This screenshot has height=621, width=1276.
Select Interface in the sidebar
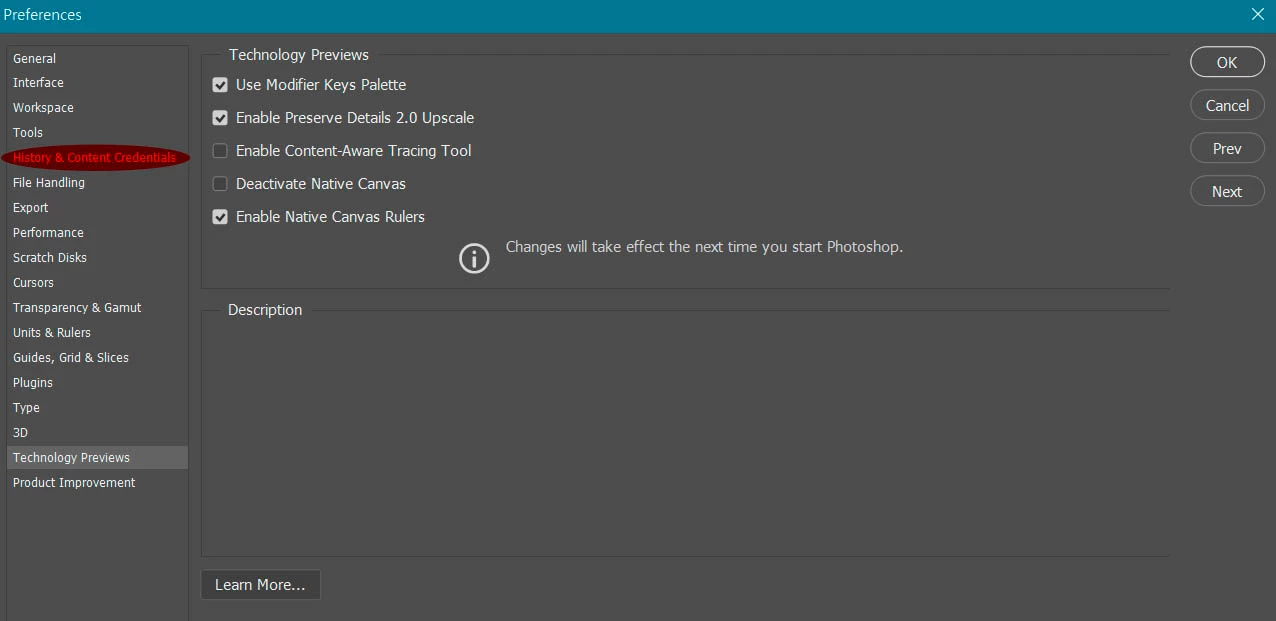coord(97,83)
